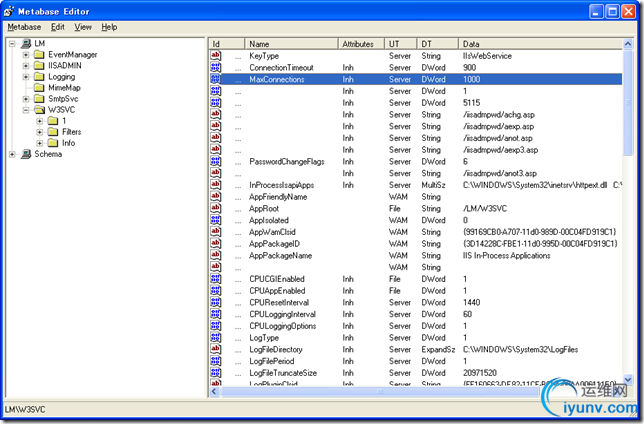This screenshot has width=644, height=424.
Task: Open the Metabase menu
Action: [x=24, y=27]
